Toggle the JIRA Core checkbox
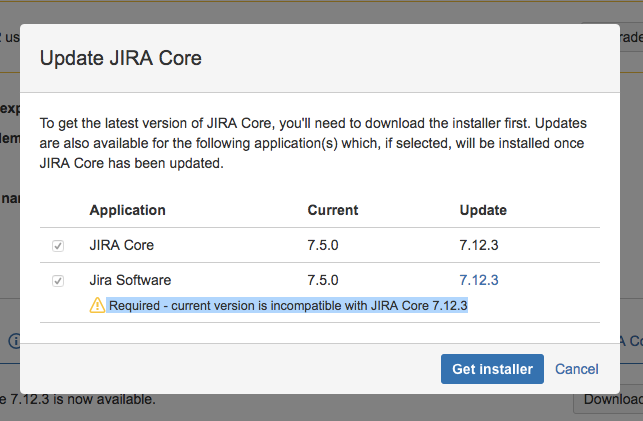Screen dimensions: 643x421 click(x=58, y=246)
